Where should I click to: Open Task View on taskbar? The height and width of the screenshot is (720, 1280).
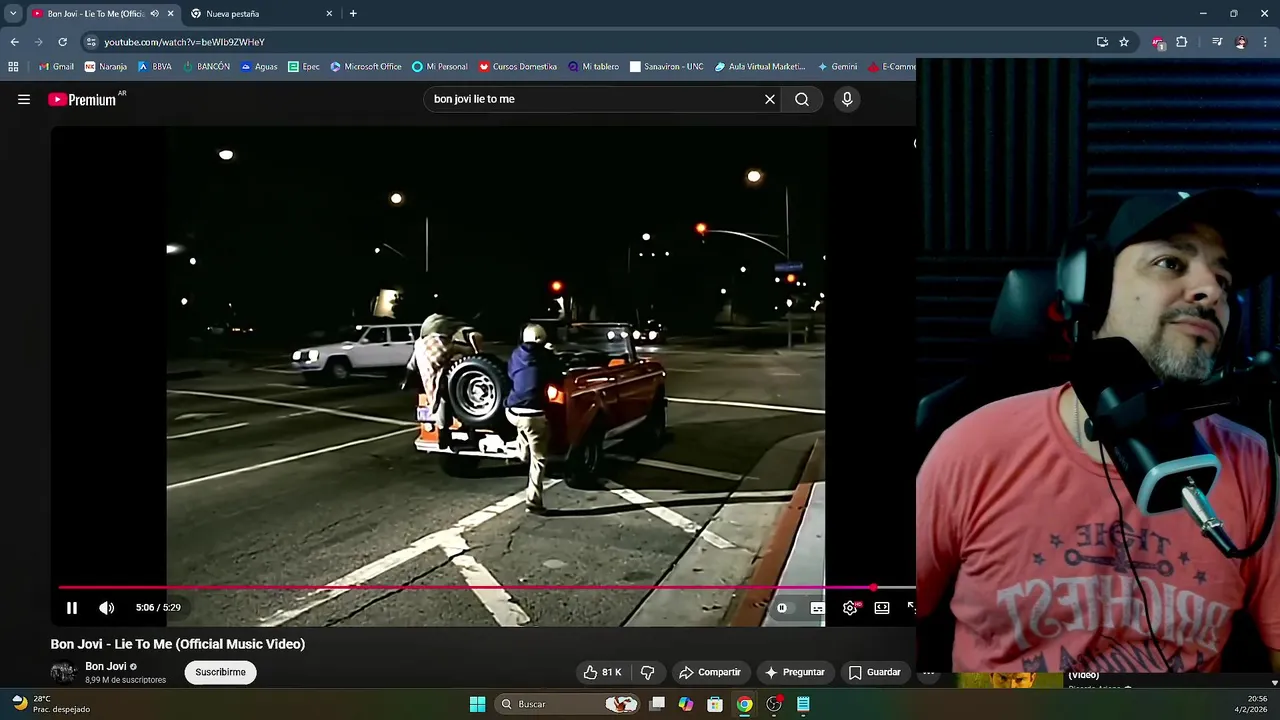pos(657,704)
